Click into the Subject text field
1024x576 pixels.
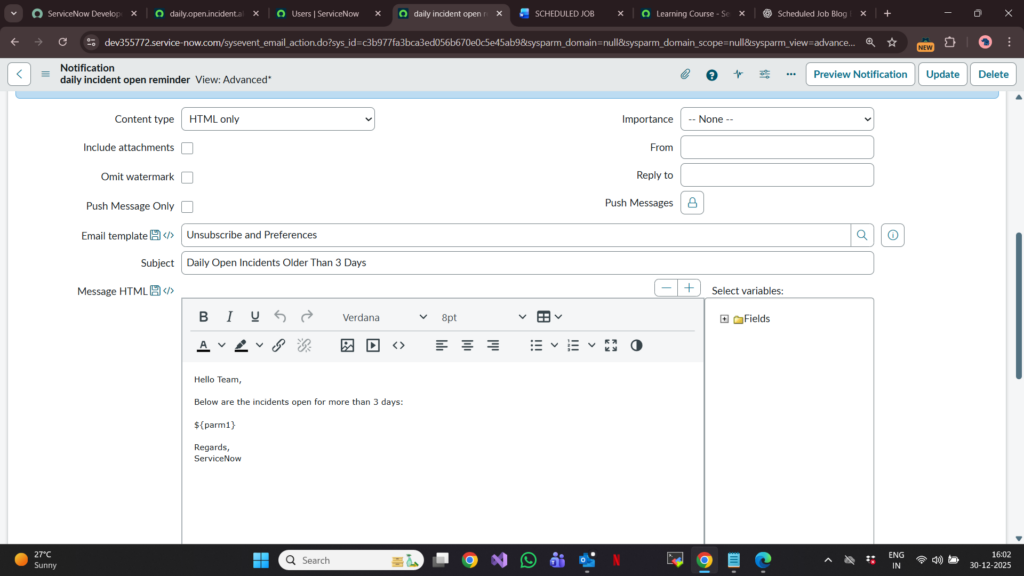point(527,263)
